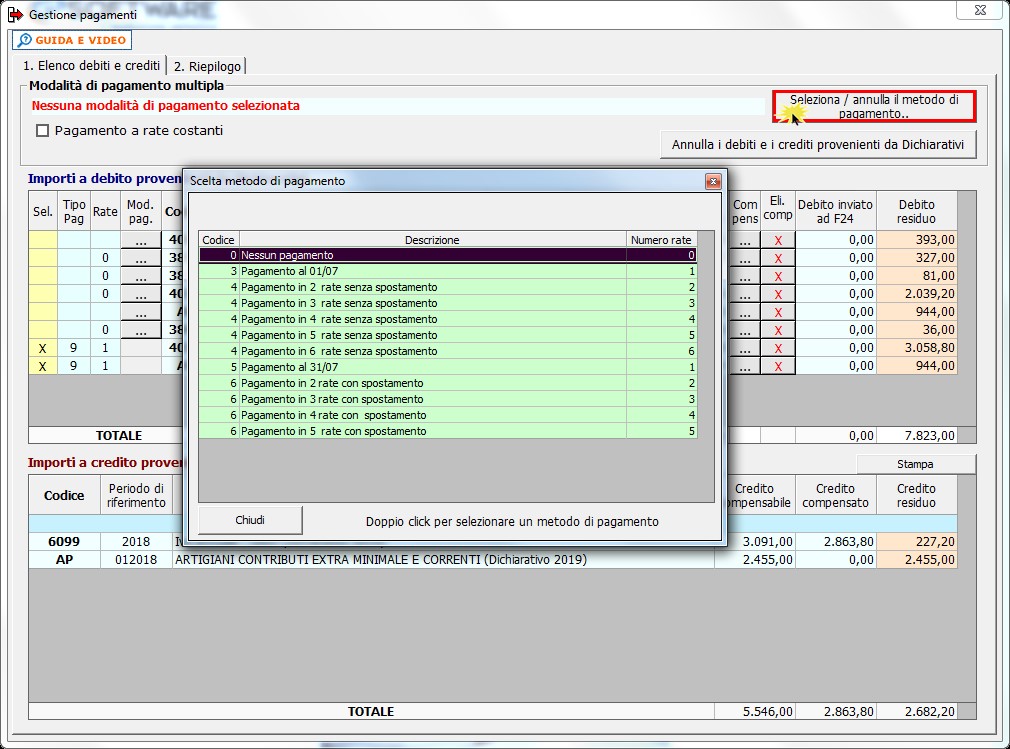Open the Guida e Video help button
This screenshot has height=749, width=1010.
72,40
